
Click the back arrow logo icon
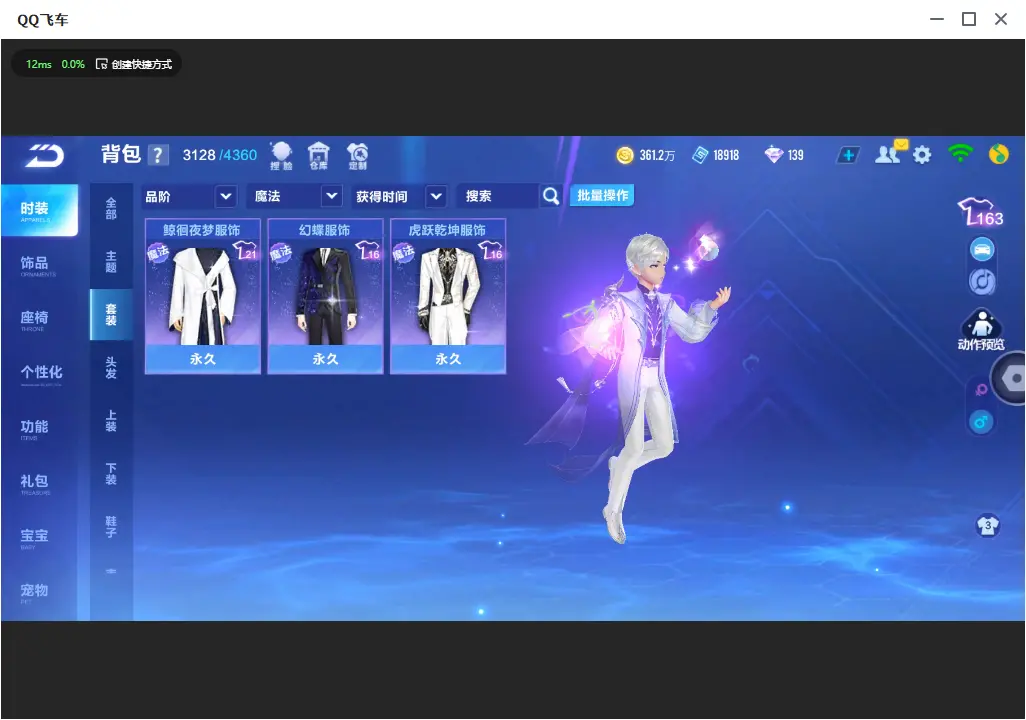point(44,156)
